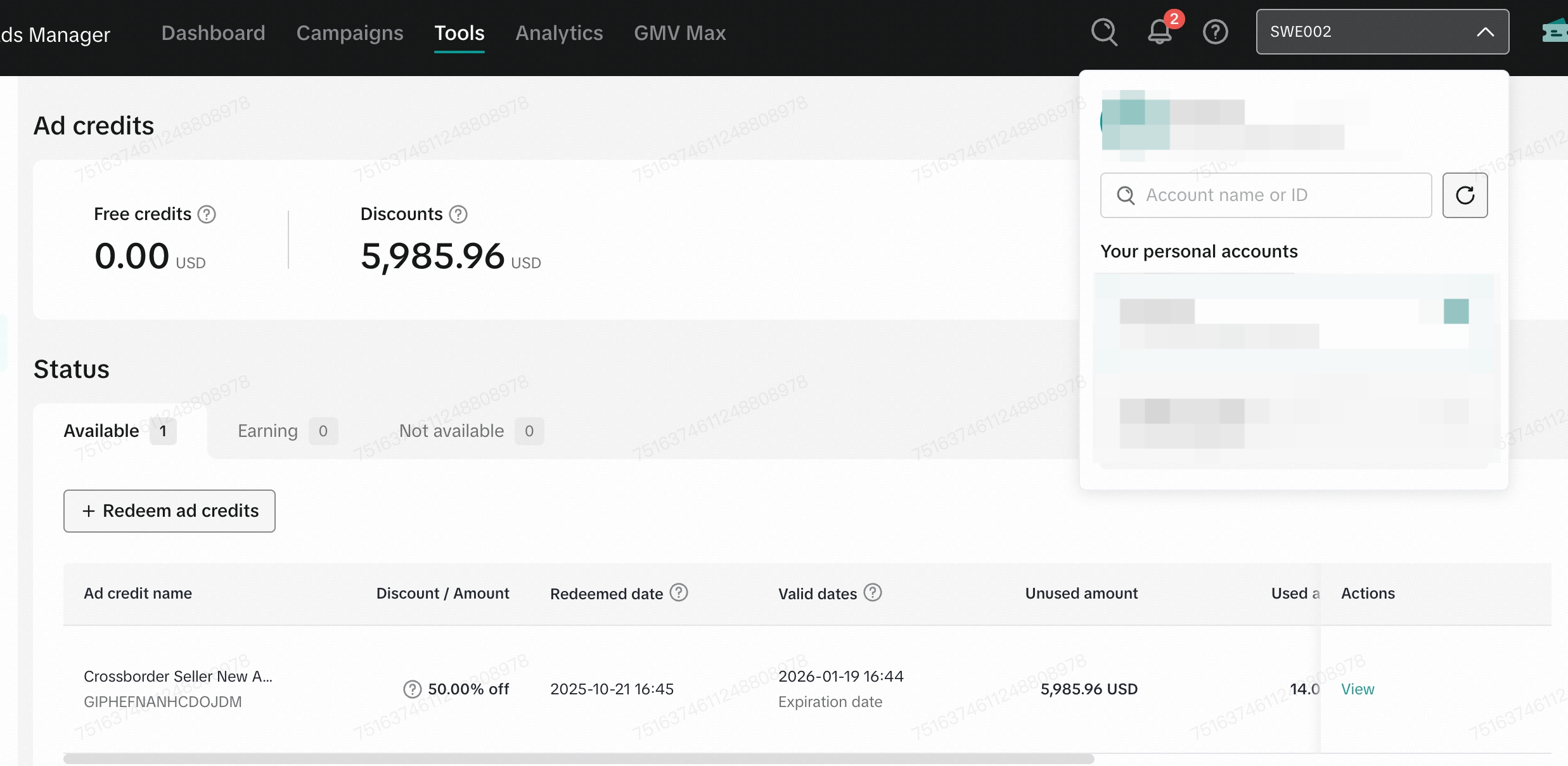This screenshot has width=1568, height=766.
Task: Collapse the SWE002 account dropdown
Action: (x=1485, y=32)
